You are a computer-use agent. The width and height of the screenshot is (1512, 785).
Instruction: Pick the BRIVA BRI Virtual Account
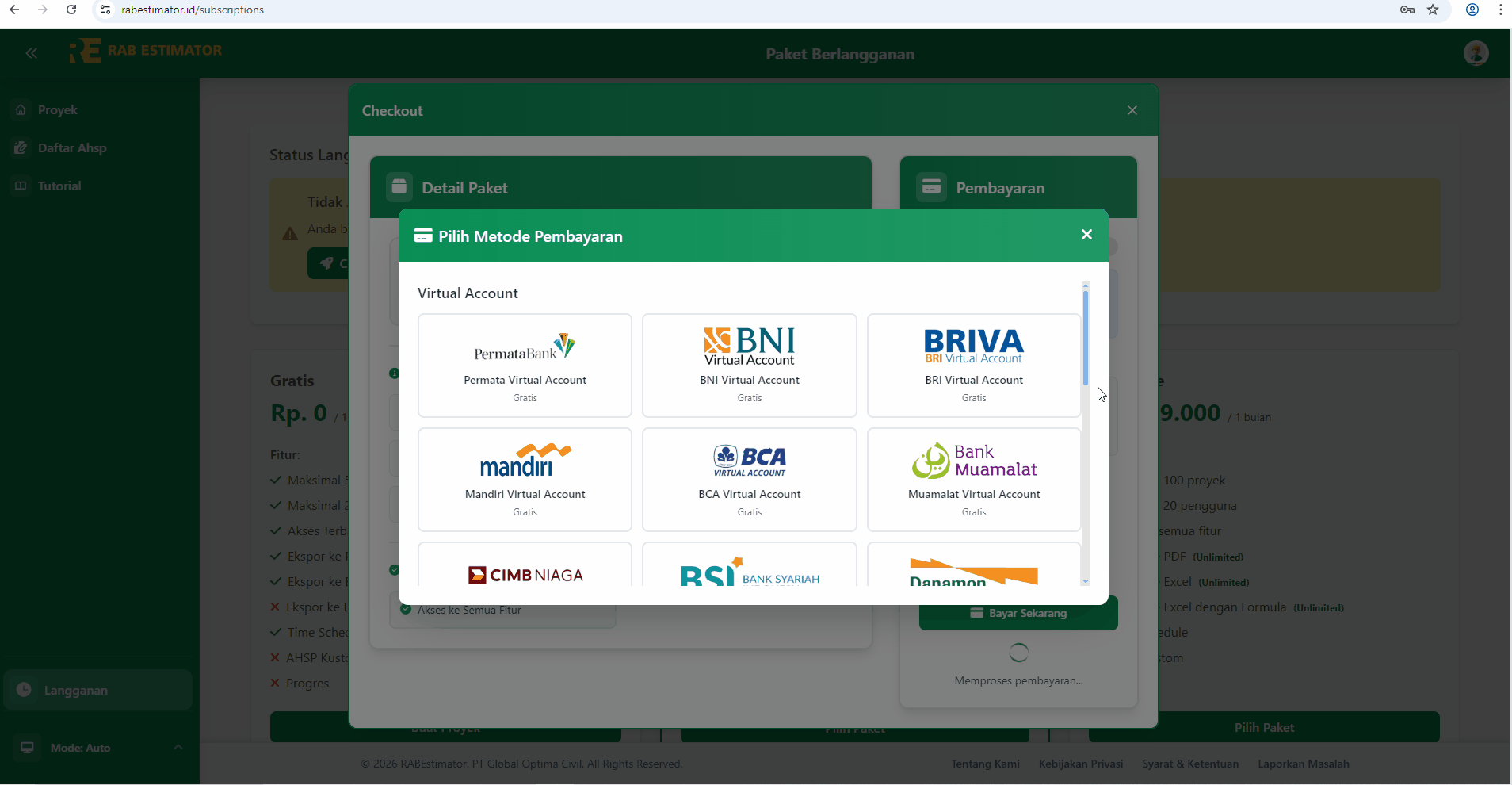973,365
